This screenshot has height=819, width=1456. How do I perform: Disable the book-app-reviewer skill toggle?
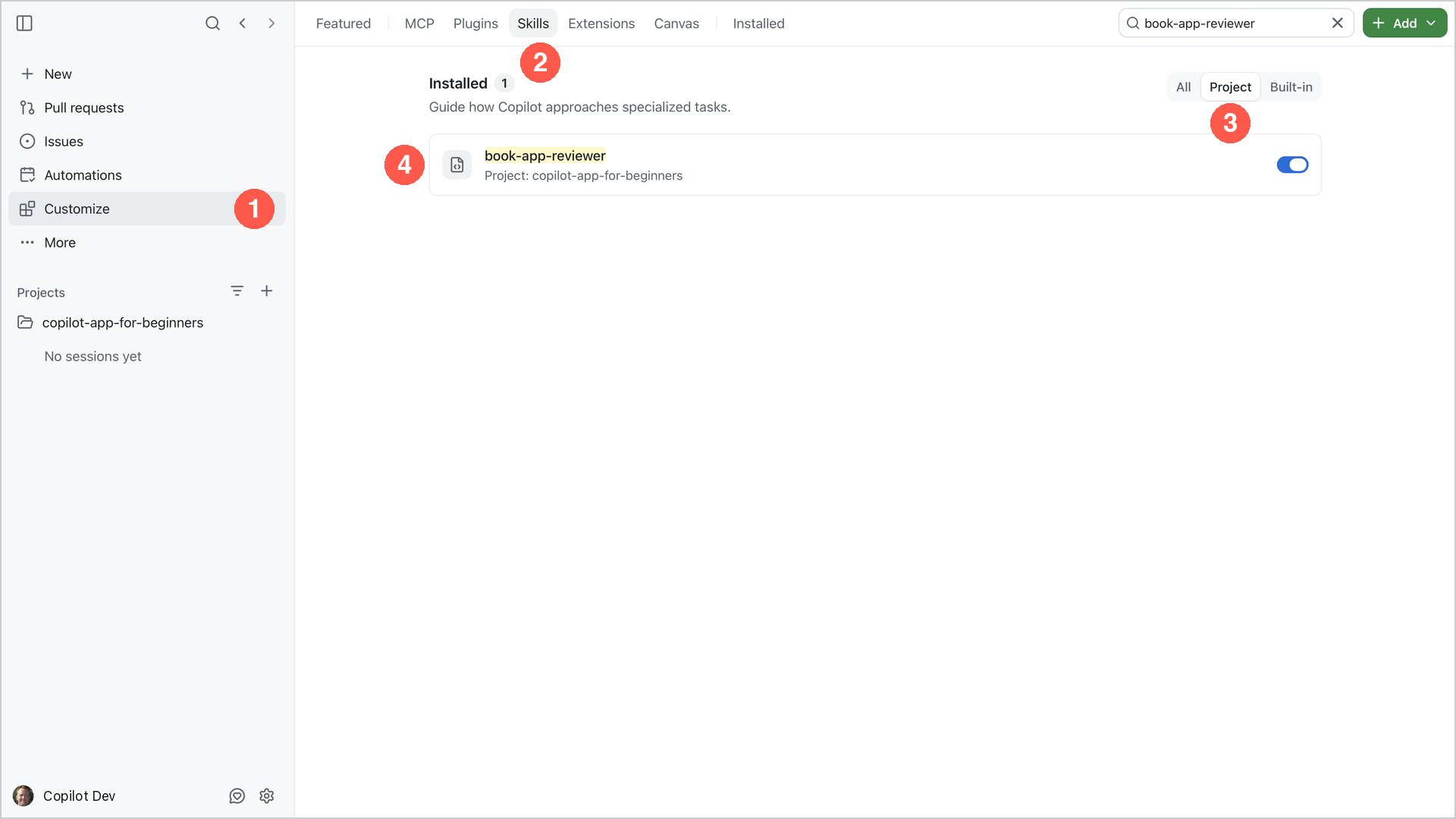1292,165
